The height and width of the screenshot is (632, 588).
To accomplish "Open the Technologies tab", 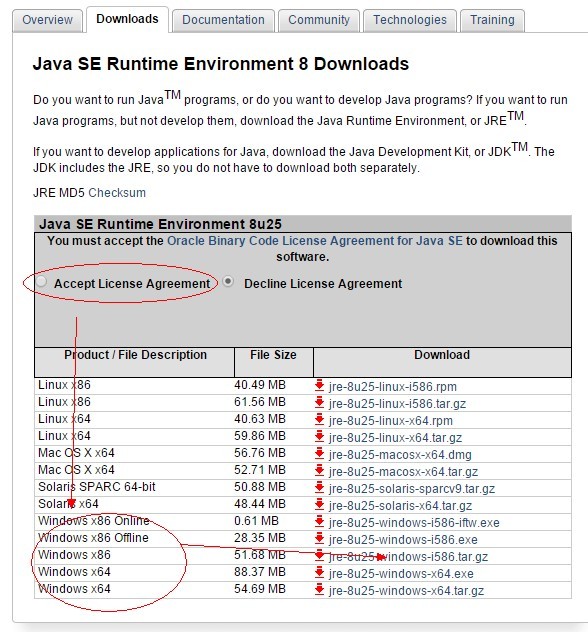I will click(x=410, y=20).
